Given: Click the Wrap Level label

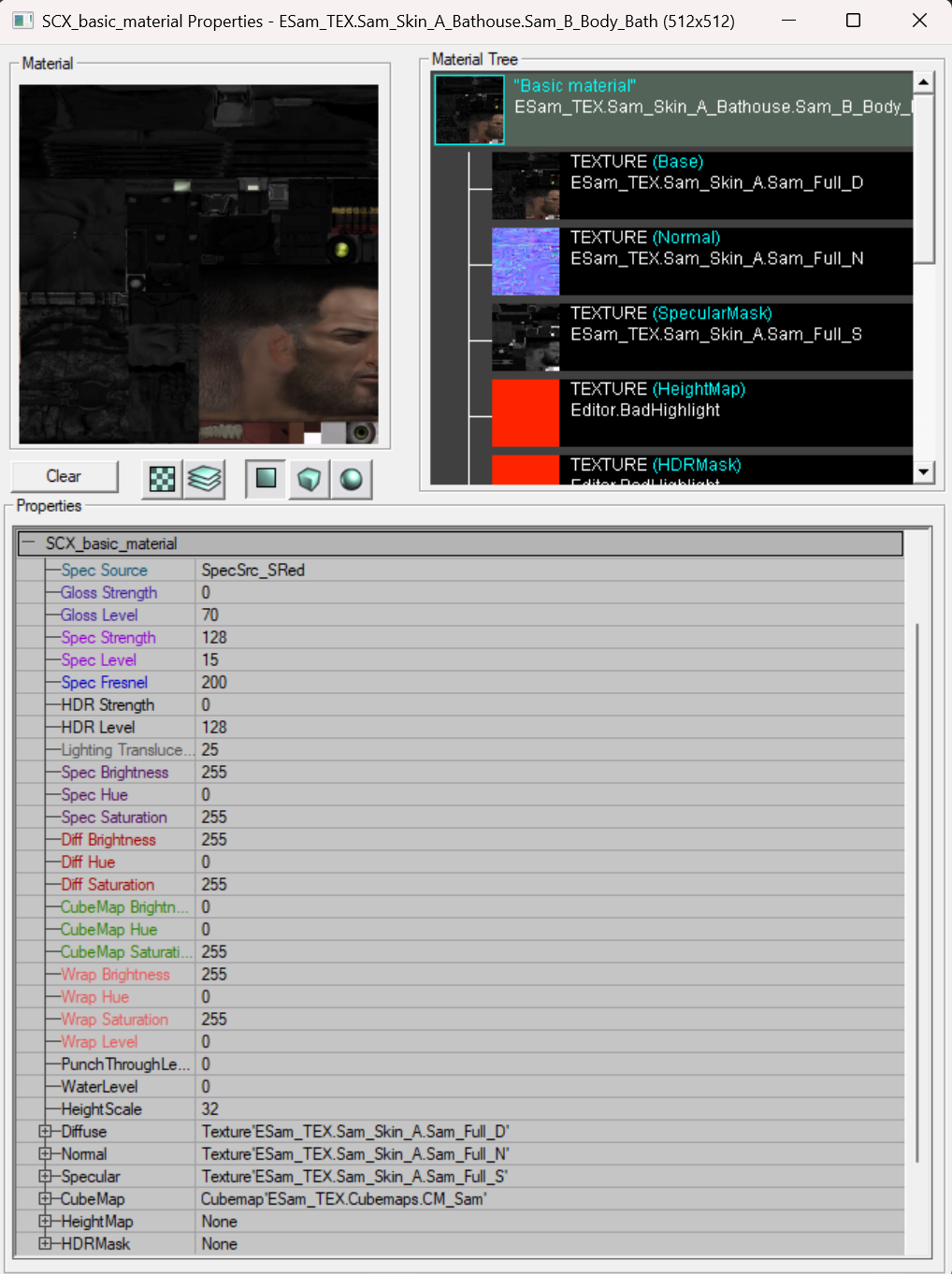Looking at the screenshot, I should click(x=99, y=1041).
